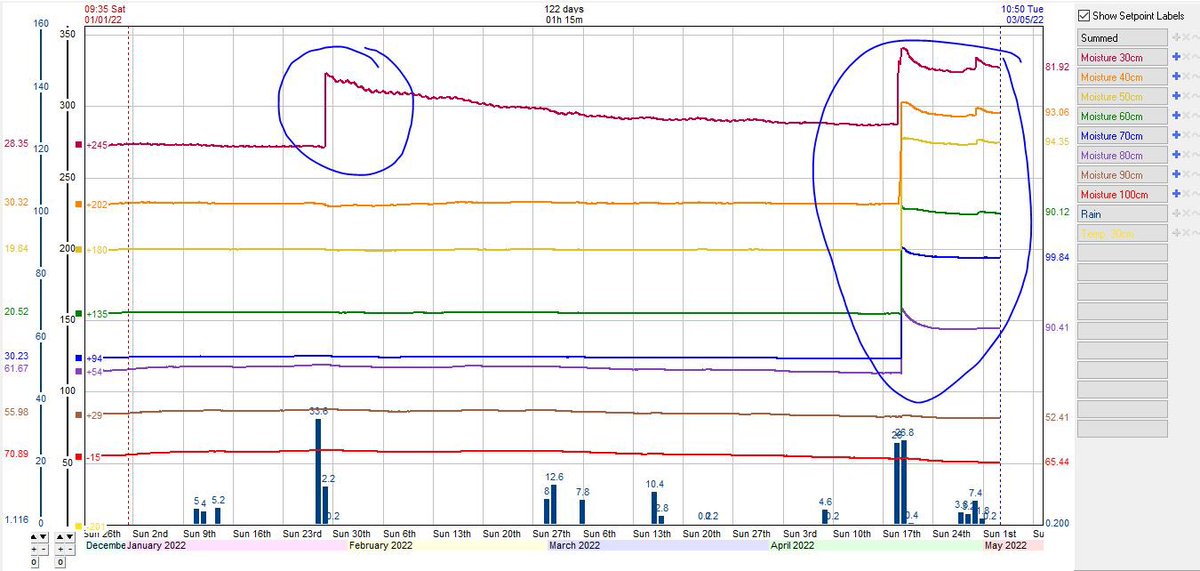Click the up arrow under the black moisture axis
This screenshot has width=1200, height=571.
(60, 537)
